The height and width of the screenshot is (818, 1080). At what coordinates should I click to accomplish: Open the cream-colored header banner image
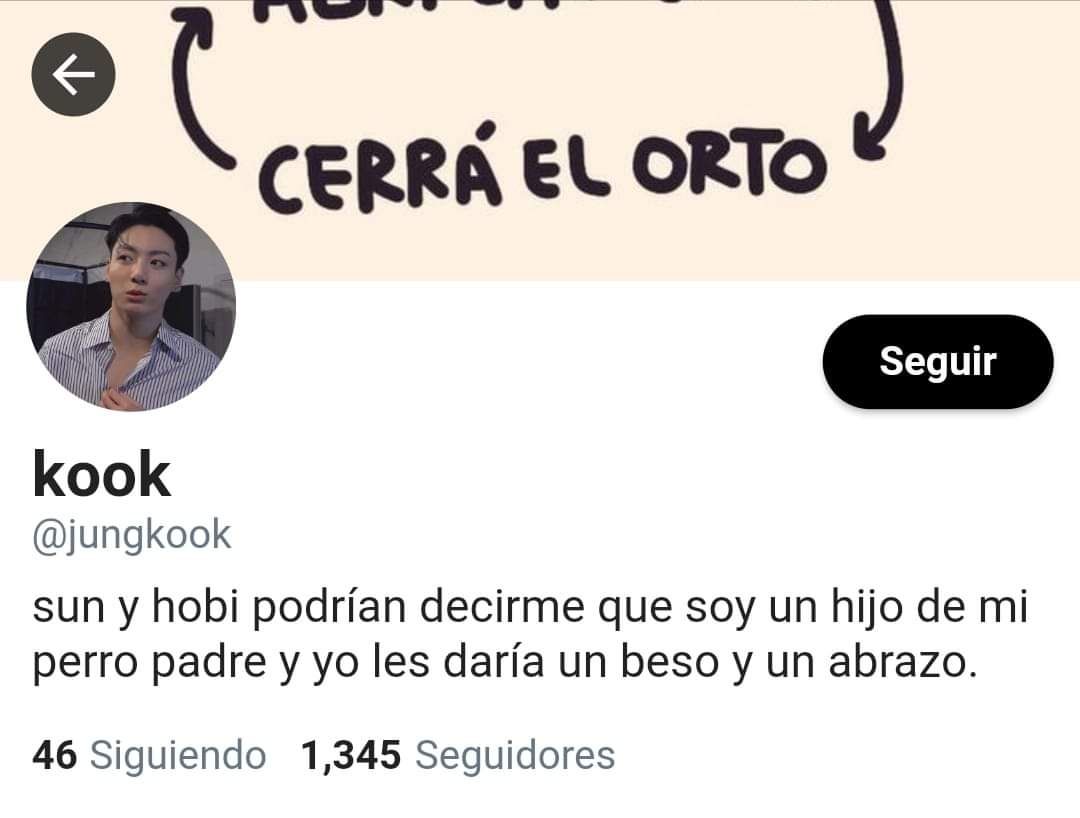click(540, 140)
